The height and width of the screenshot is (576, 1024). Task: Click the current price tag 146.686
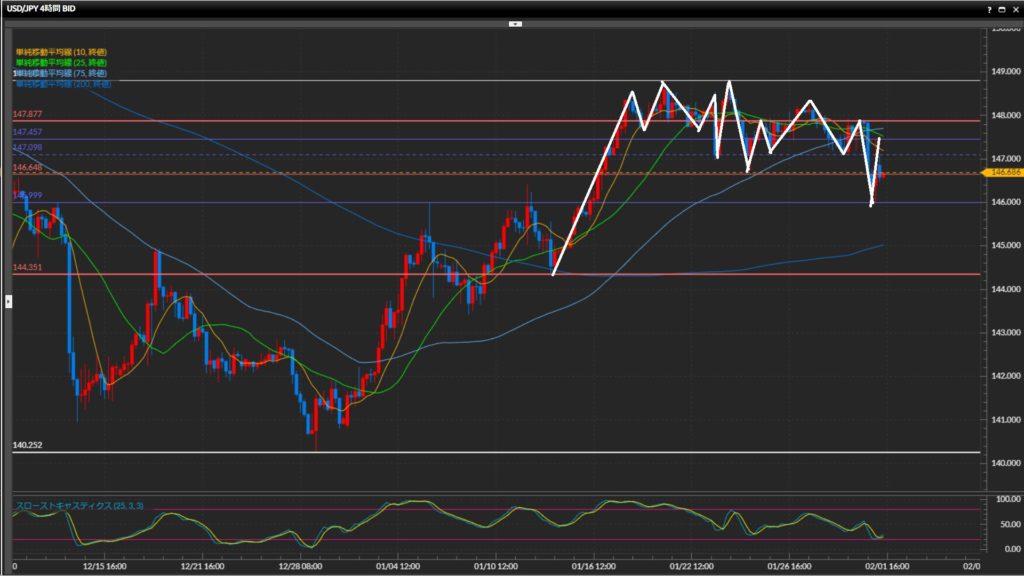point(1003,173)
